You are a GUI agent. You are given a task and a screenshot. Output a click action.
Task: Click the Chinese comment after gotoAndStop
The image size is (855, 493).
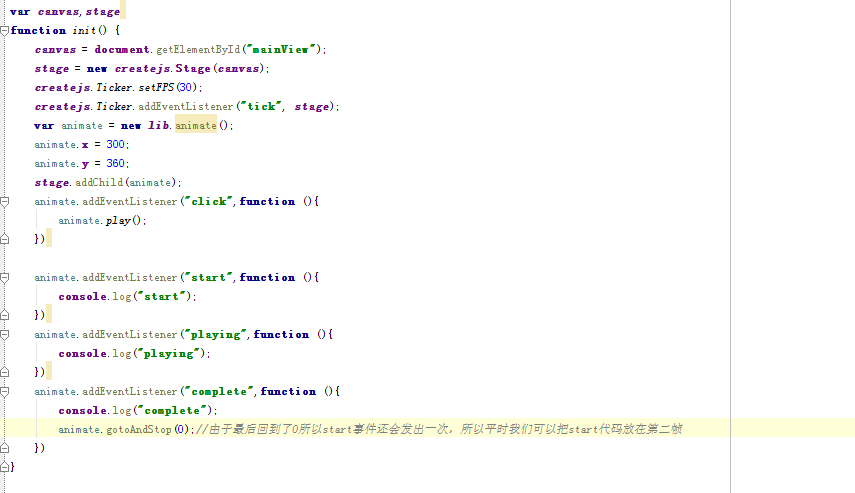(x=440, y=429)
